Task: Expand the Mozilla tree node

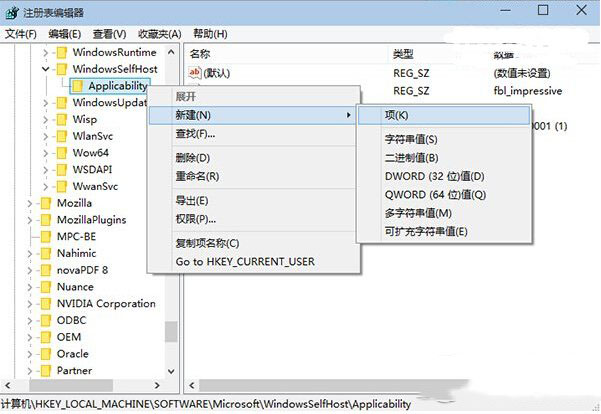Action: 30,204
